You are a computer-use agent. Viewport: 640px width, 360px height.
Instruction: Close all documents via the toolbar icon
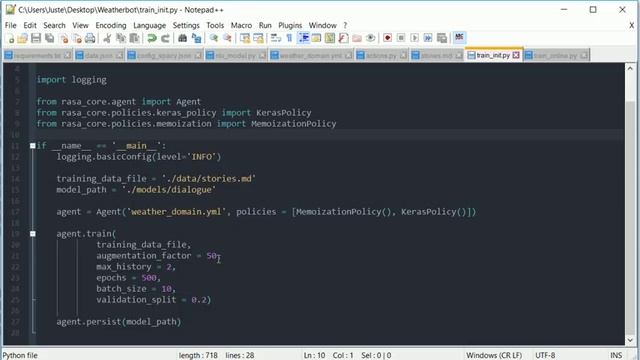coord(77,38)
